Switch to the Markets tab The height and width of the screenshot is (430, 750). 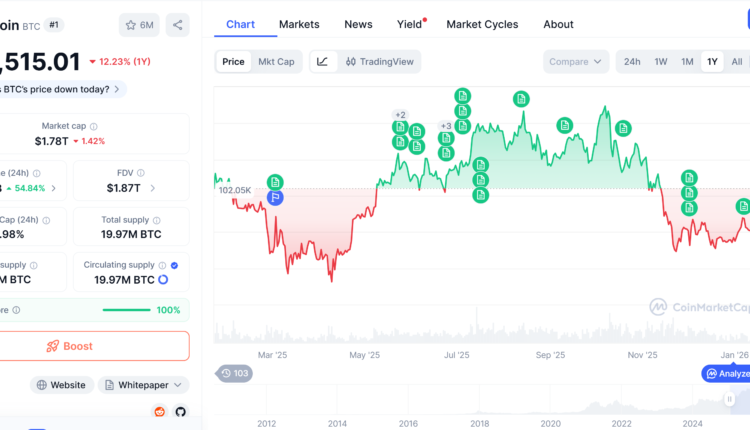[299, 24]
